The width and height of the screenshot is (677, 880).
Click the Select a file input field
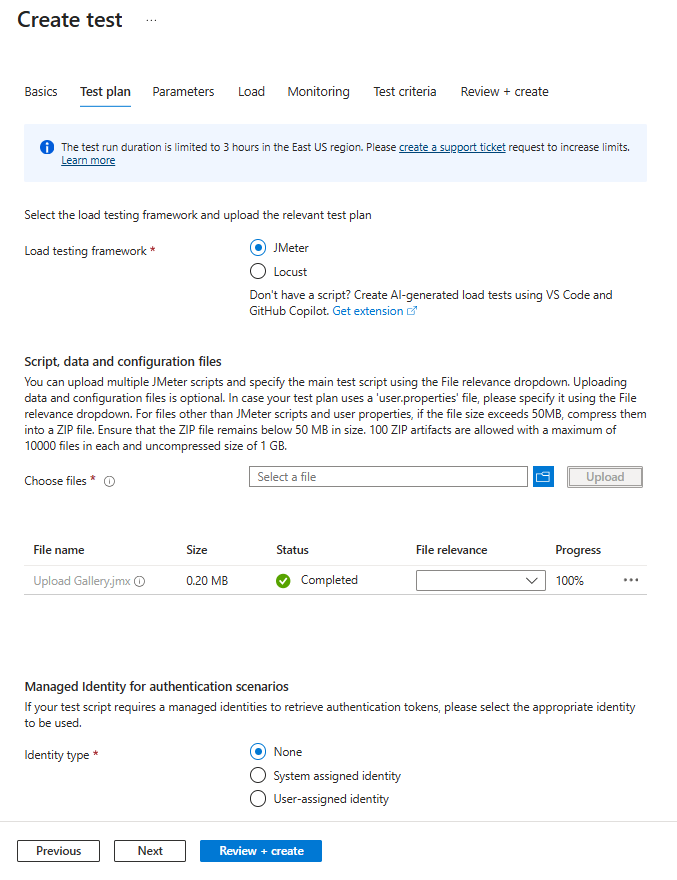tap(388, 477)
